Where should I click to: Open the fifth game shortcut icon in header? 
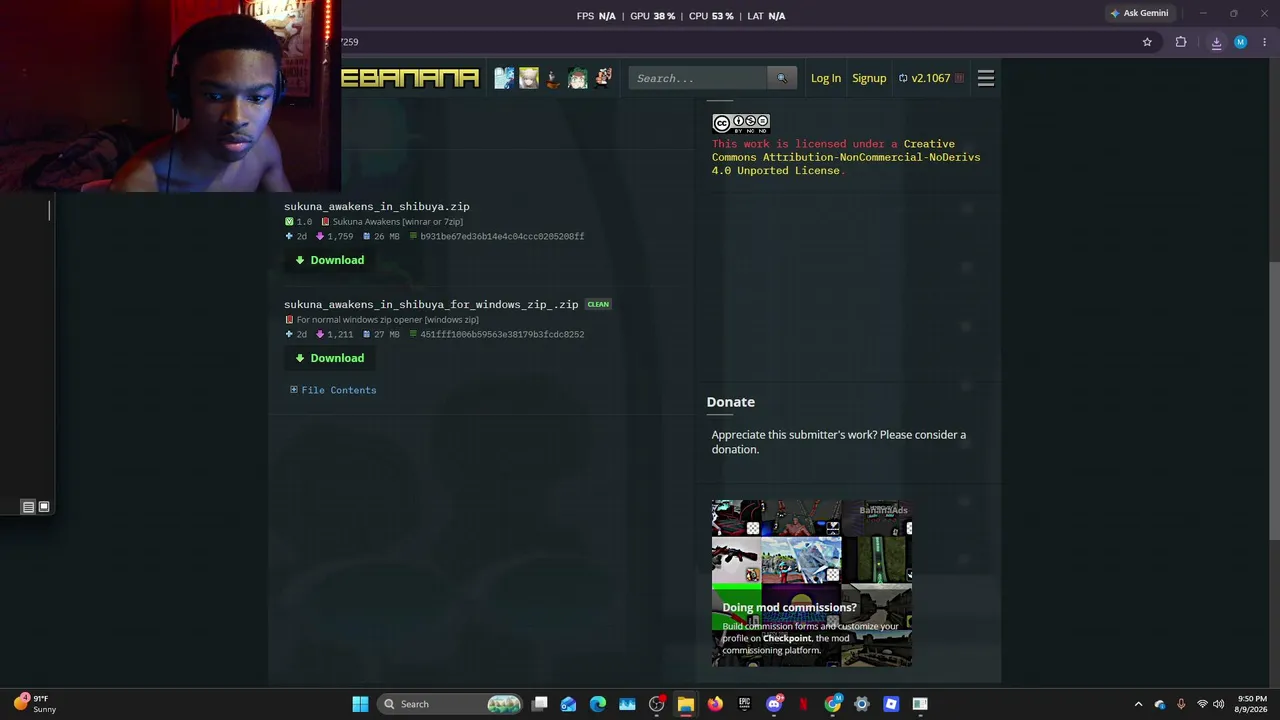[603, 78]
